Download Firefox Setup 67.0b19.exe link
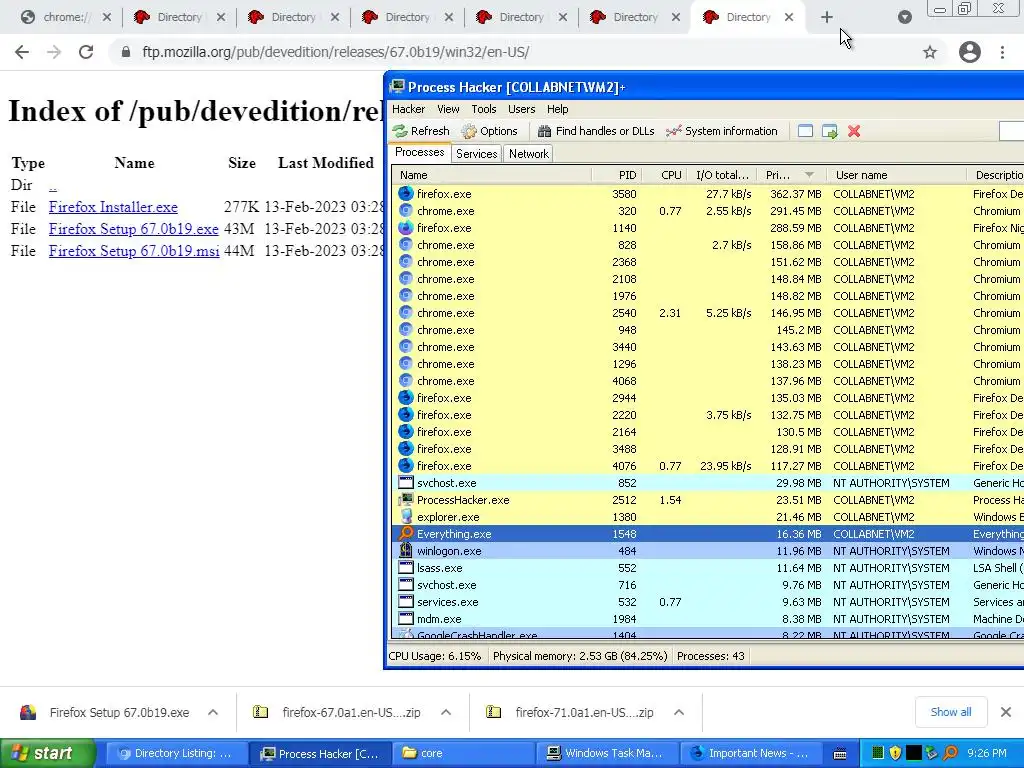Image resolution: width=1024 pixels, height=768 pixels. click(133, 229)
